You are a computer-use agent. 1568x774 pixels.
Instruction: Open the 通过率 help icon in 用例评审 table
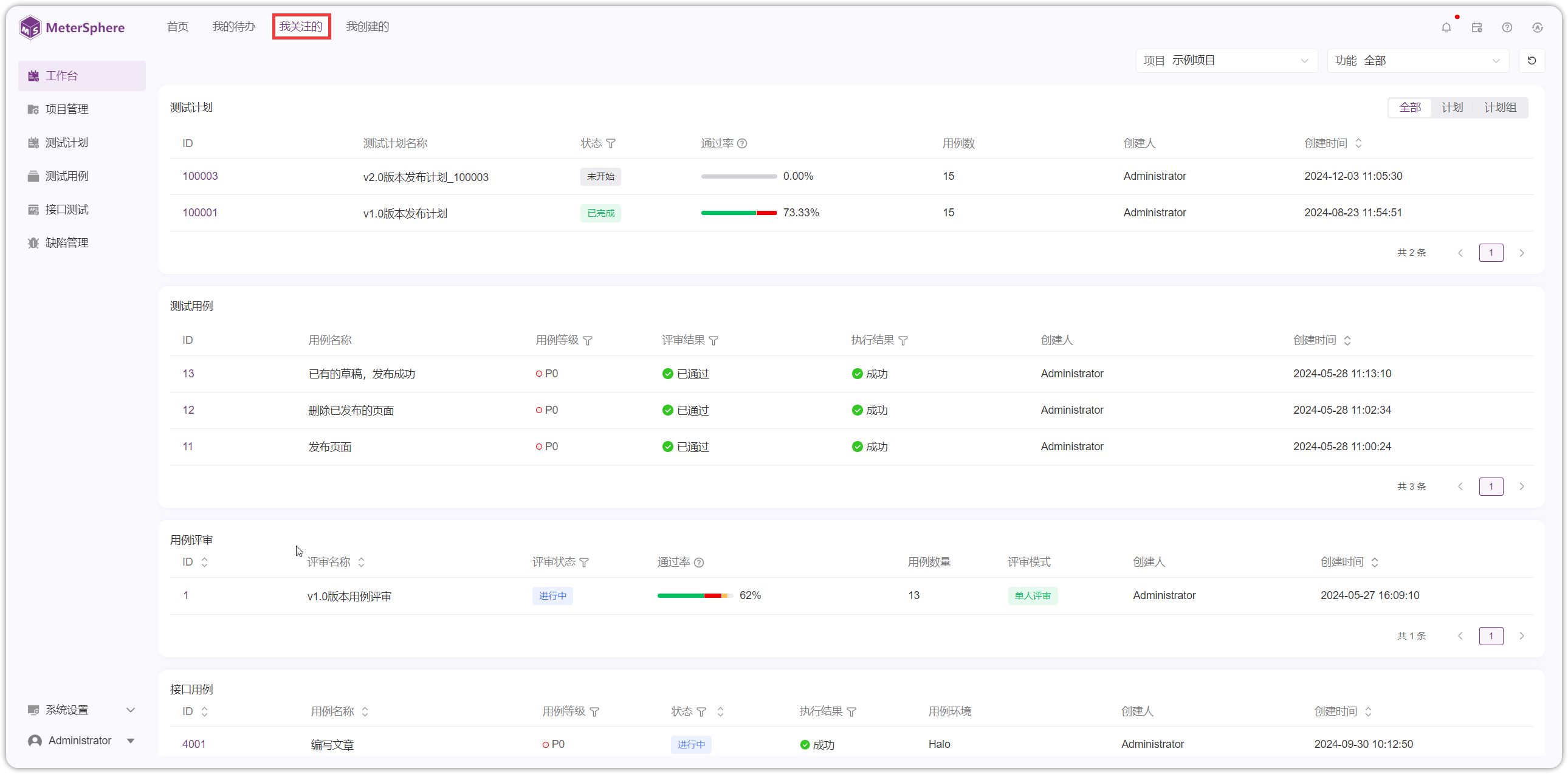tap(699, 562)
